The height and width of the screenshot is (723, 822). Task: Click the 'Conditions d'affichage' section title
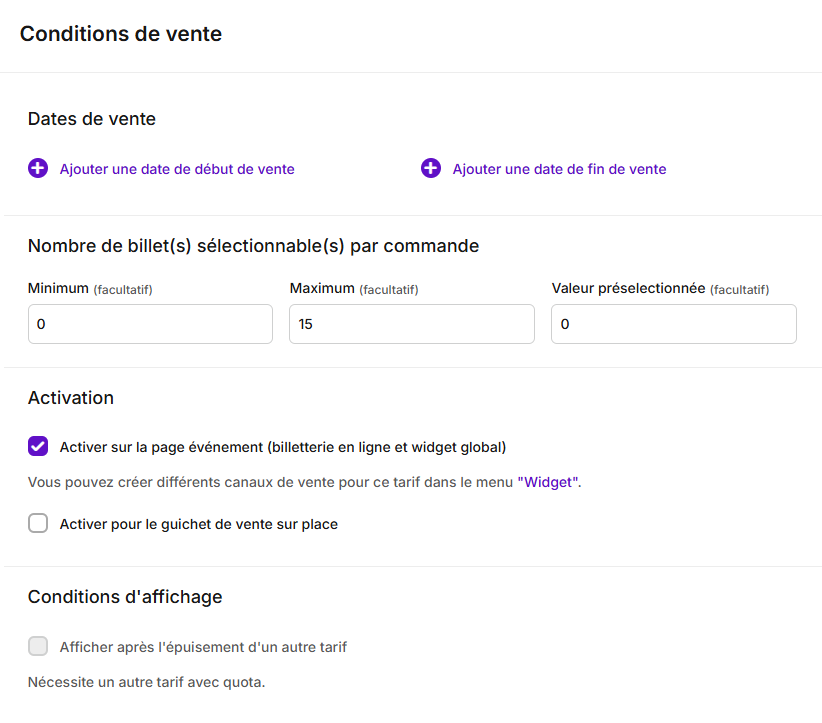click(x=125, y=597)
